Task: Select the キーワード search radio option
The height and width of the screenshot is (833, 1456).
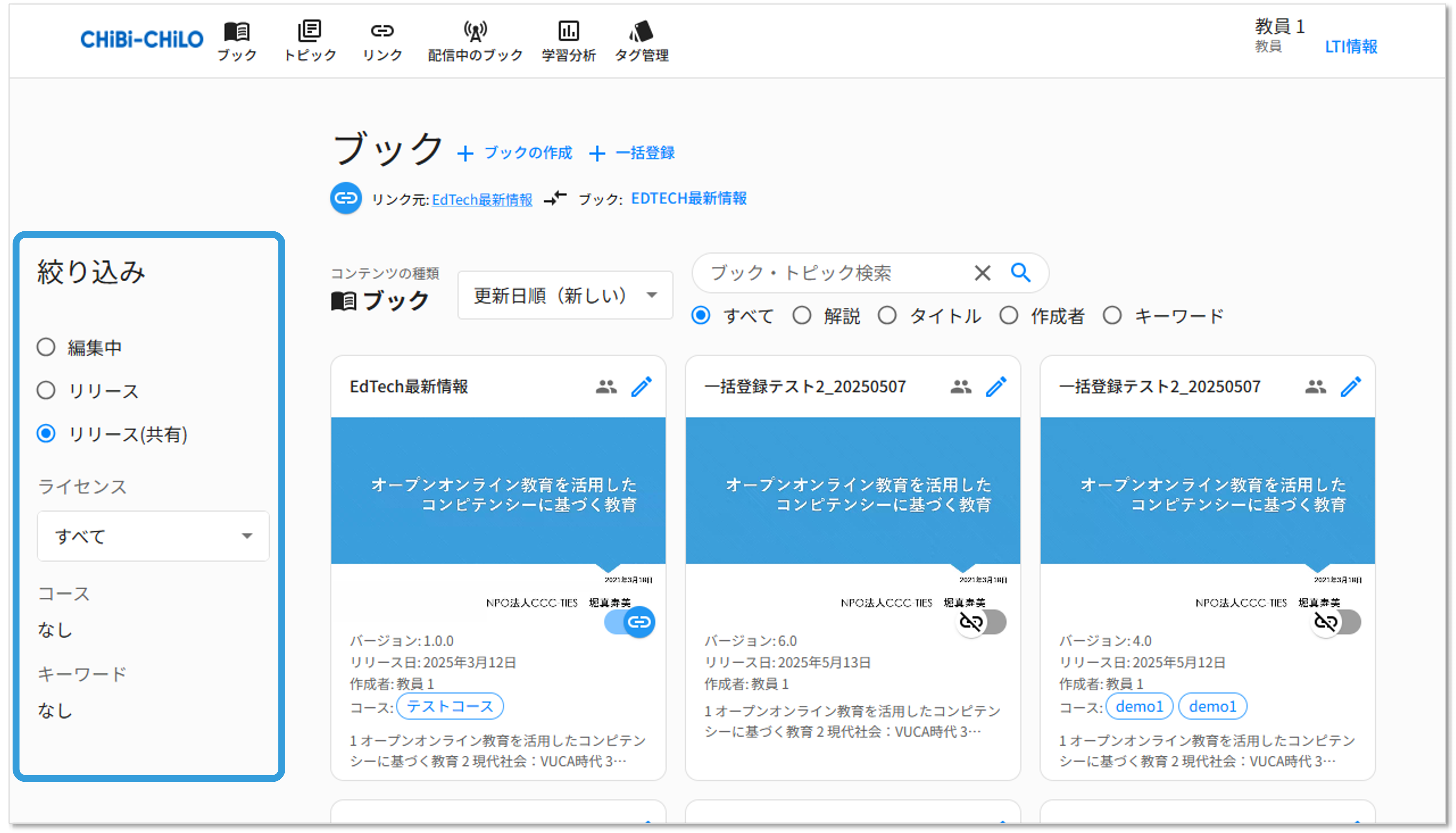Action: 1112,315
